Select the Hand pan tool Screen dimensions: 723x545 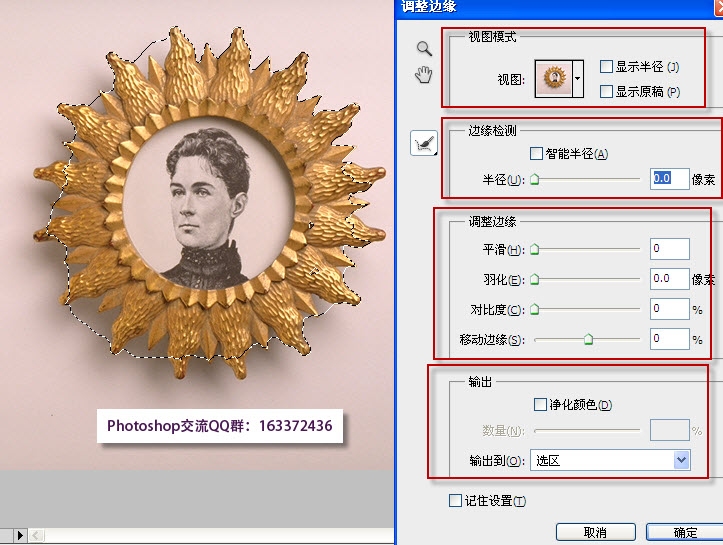point(424,74)
